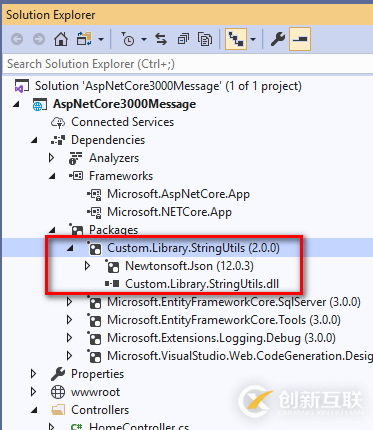Click the Microsoft.NETCore.App framework icon
The height and width of the screenshot is (430, 373).
[94, 212]
